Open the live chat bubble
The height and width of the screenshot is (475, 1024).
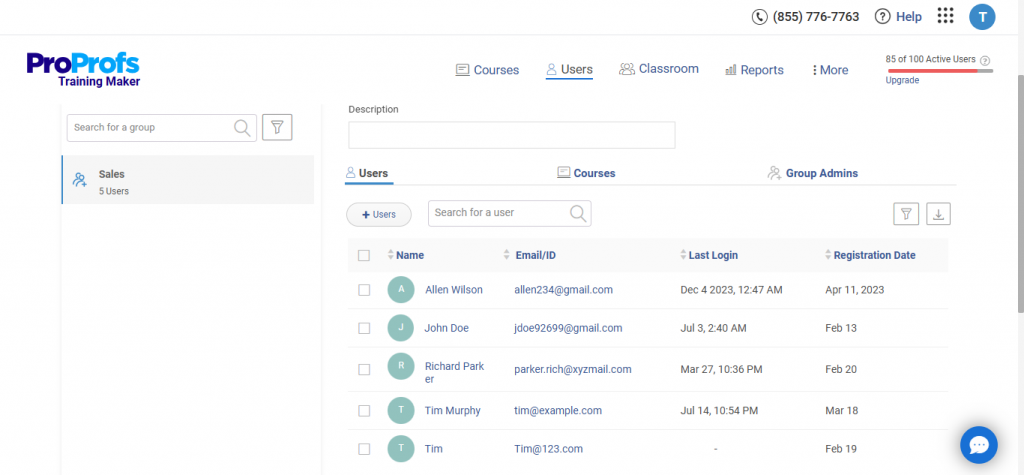coord(979,445)
